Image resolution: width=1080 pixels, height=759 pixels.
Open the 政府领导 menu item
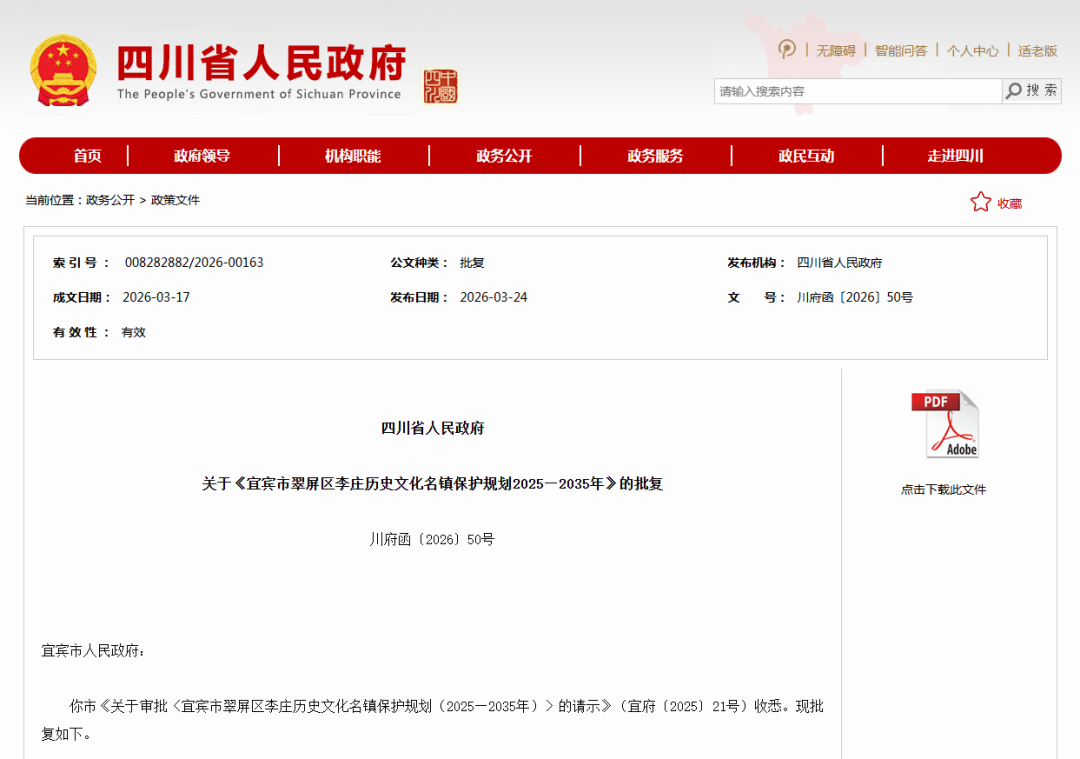pos(202,156)
